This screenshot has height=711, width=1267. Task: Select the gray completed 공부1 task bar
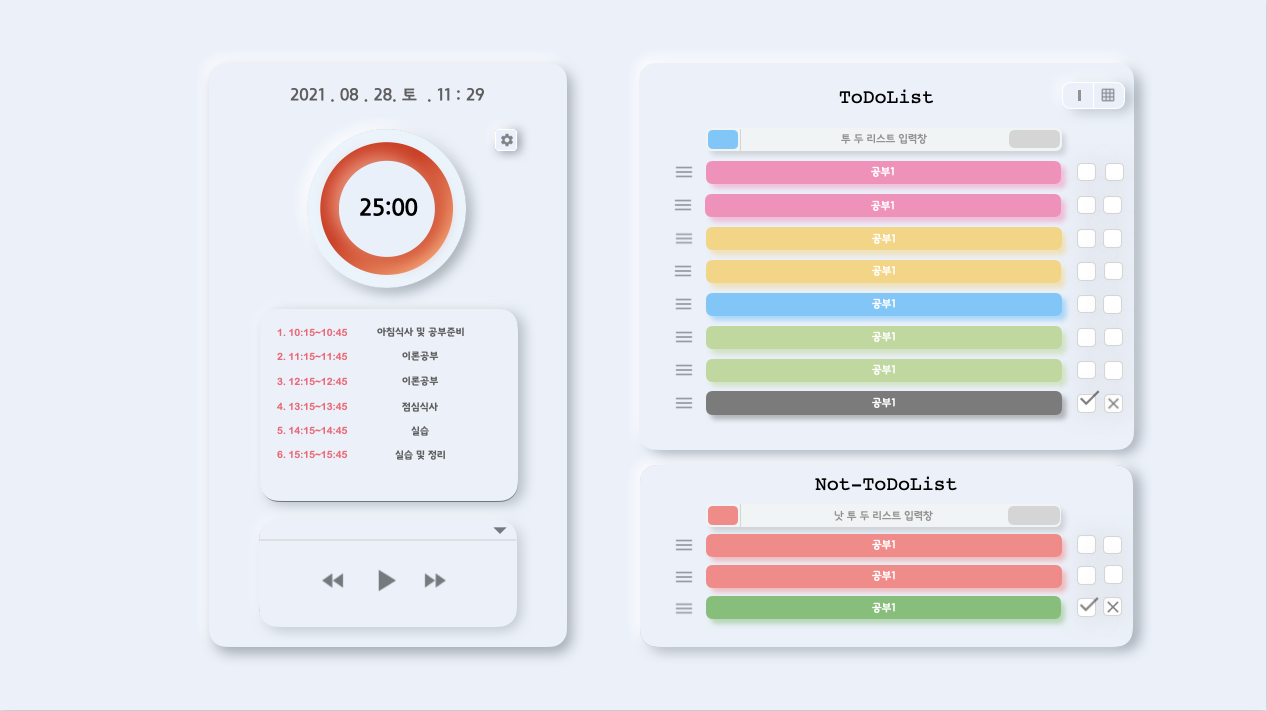pyautogui.click(x=884, y=403)
